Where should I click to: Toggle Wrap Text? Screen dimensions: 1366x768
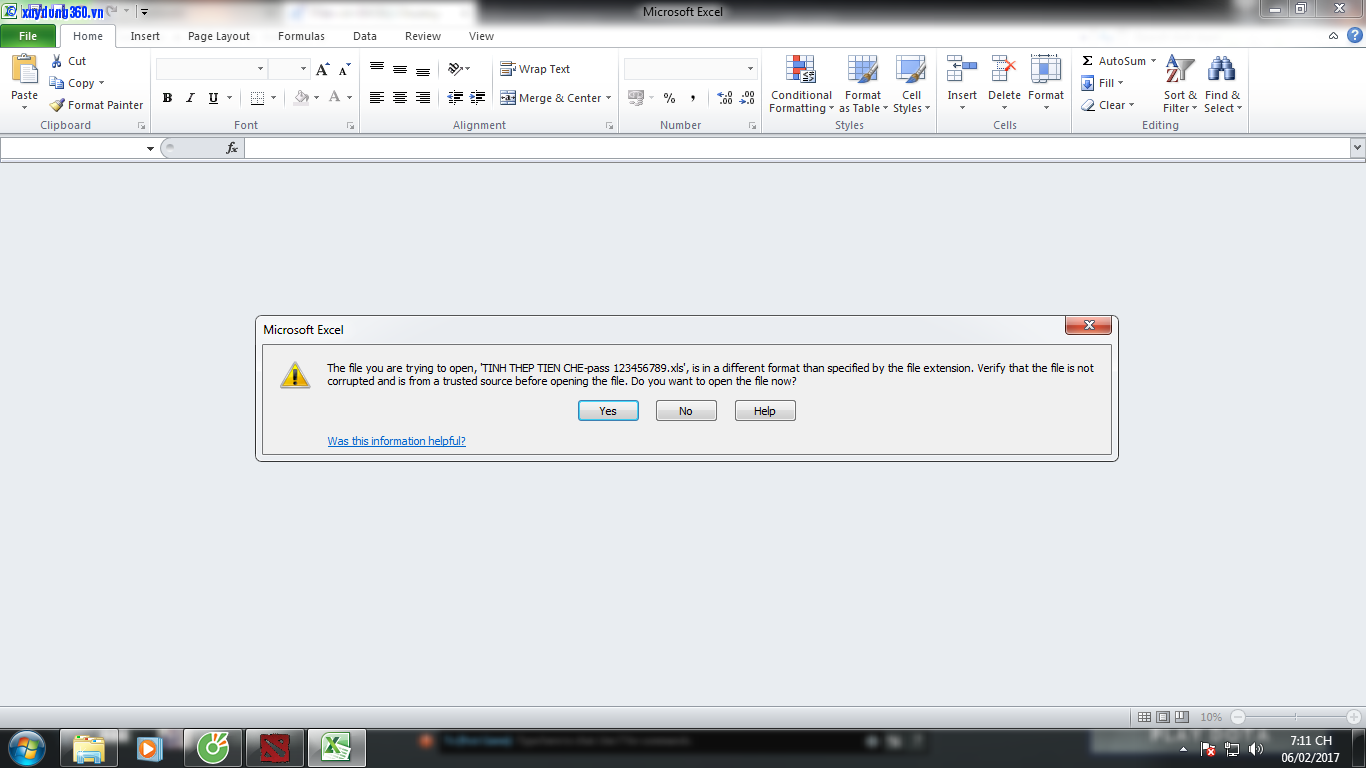pyautogui.click(x=535, y=69)
